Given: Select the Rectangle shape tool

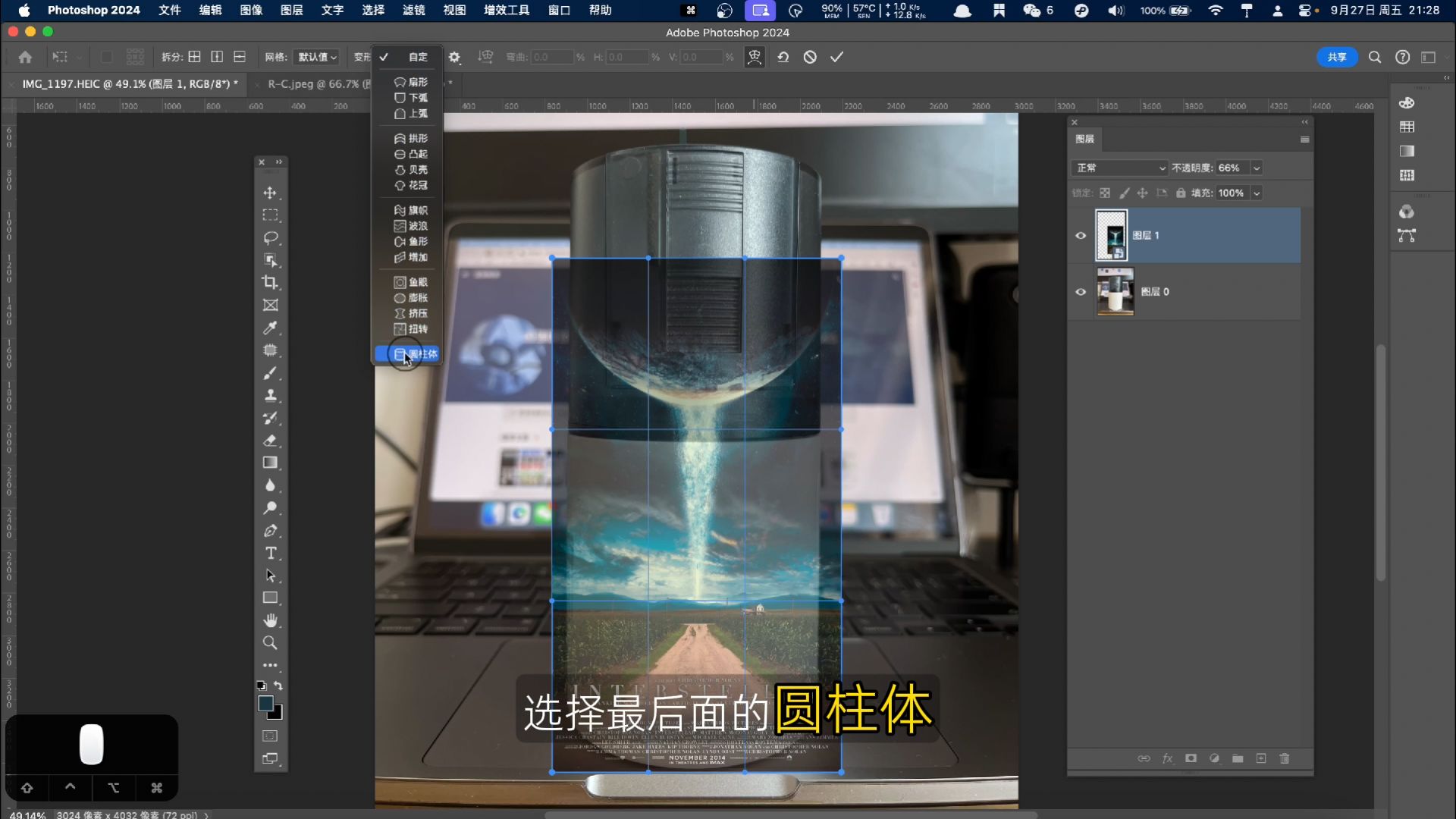Looking at the screenshot, I should pyautogui.click(x=270, y=598).
